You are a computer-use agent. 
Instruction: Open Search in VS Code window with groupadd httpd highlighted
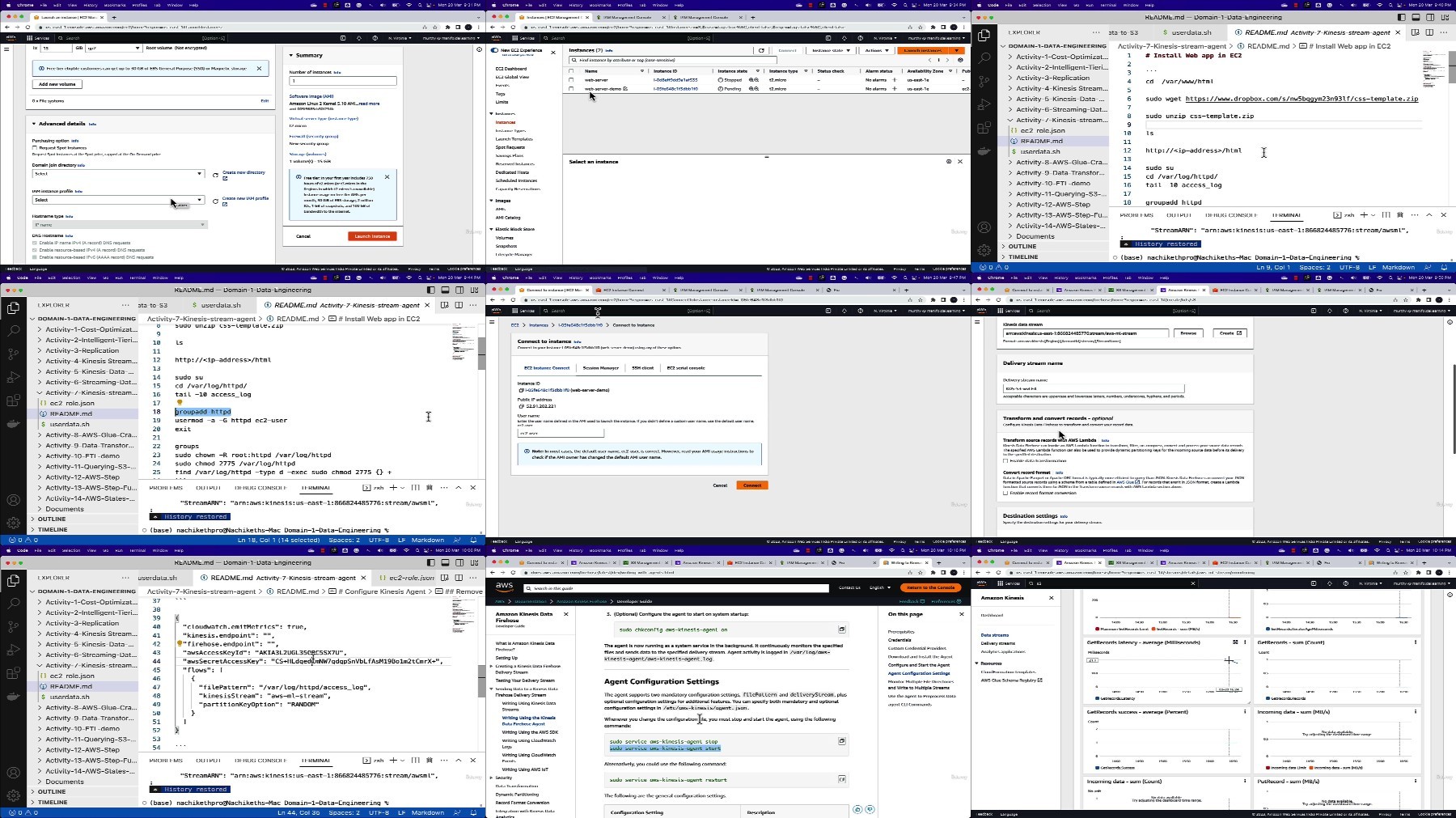tap(13, 331)
